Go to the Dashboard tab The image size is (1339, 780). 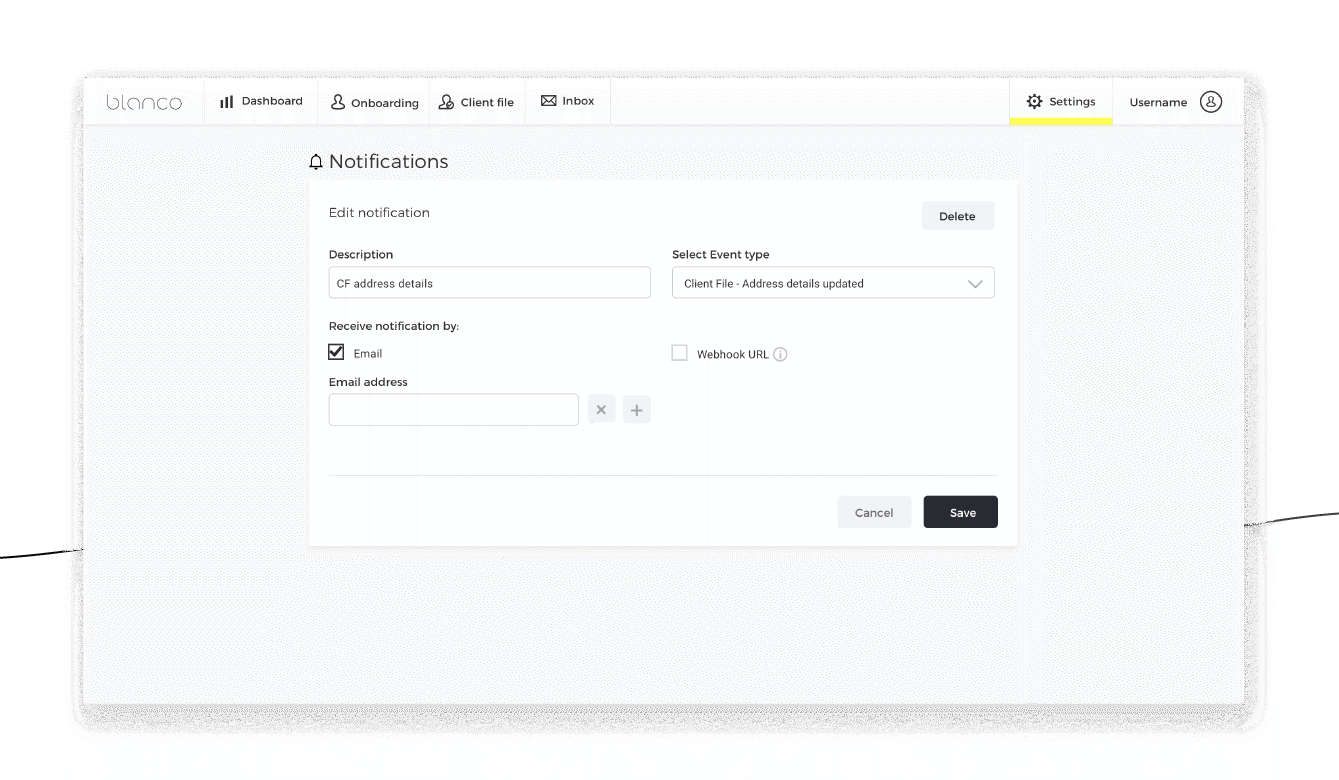[x=261, y=101]
